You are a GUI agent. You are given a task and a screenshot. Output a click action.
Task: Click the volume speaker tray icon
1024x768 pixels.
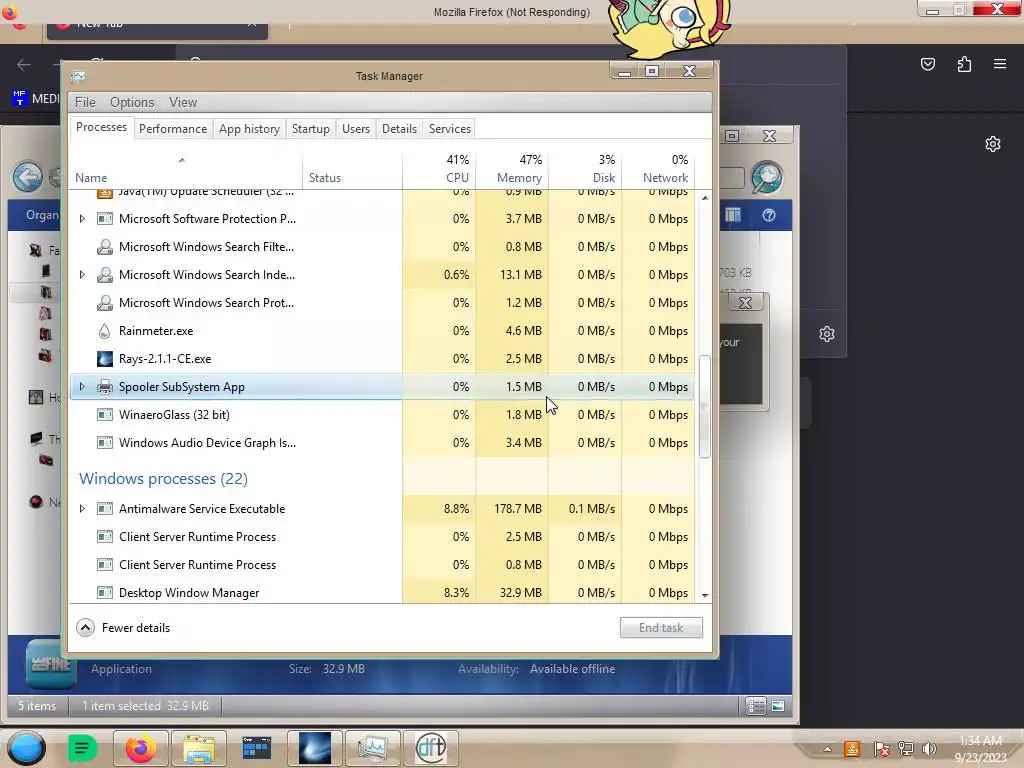click(929, 749)
